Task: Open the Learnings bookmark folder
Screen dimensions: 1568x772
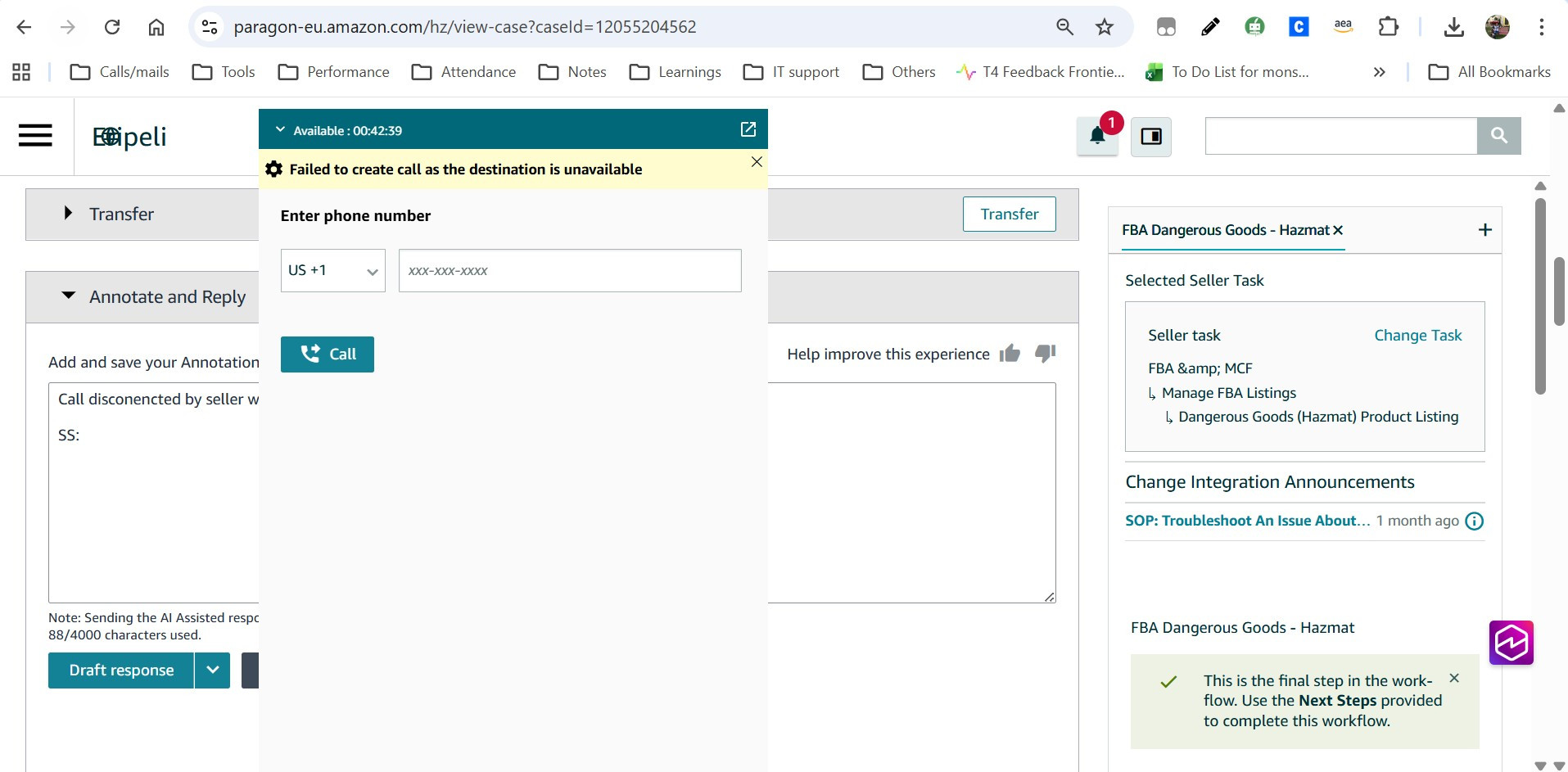Action: (675, 72)
